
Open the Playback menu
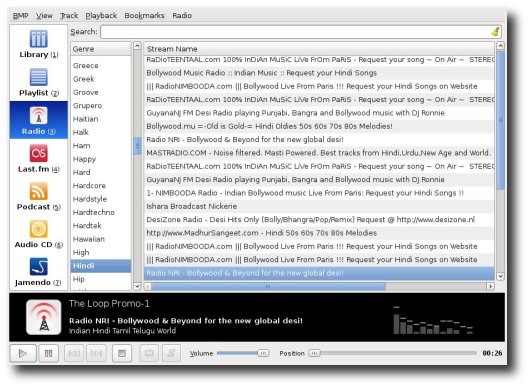(101, 16)
